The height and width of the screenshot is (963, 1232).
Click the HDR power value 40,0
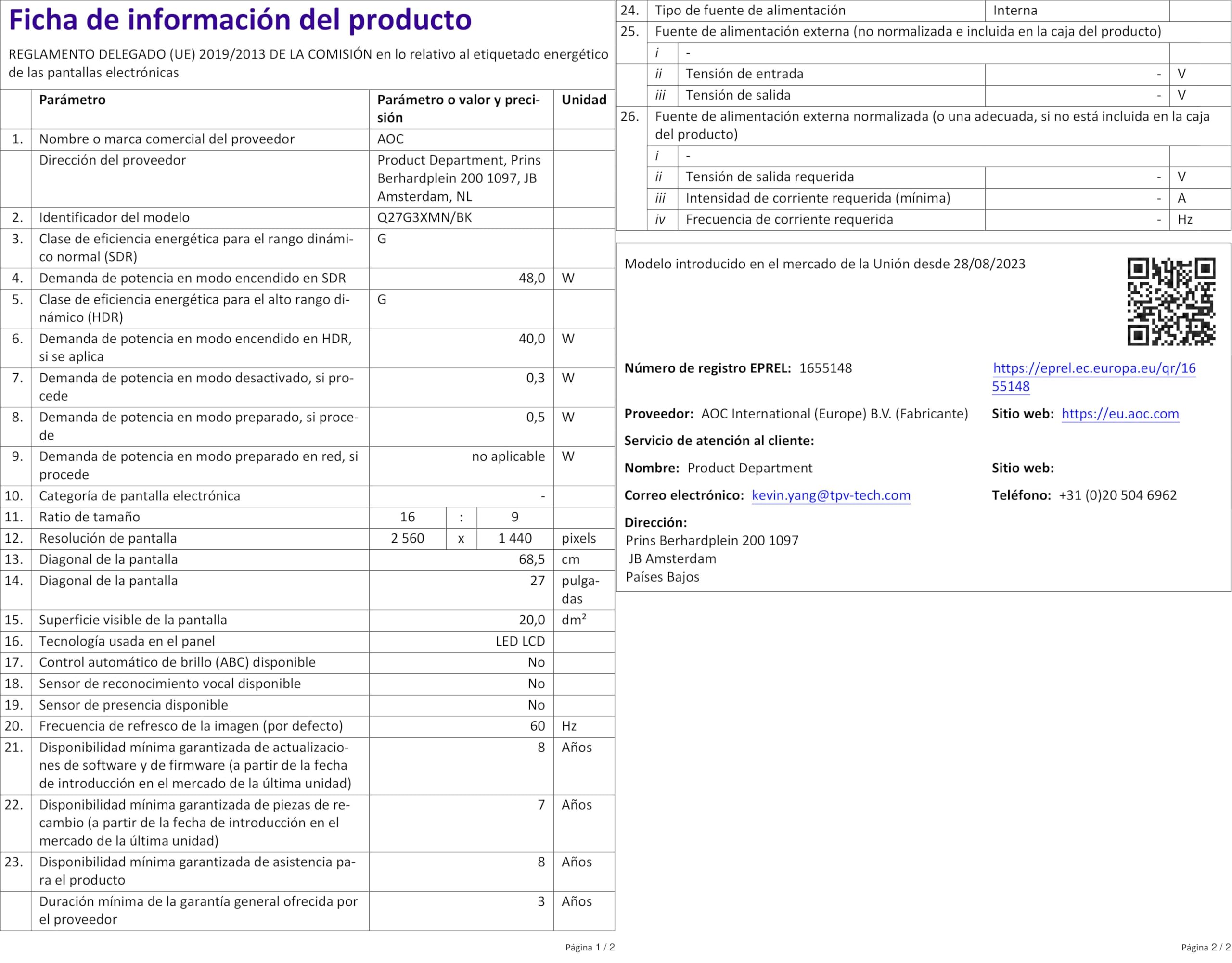[x=531, y=339]
